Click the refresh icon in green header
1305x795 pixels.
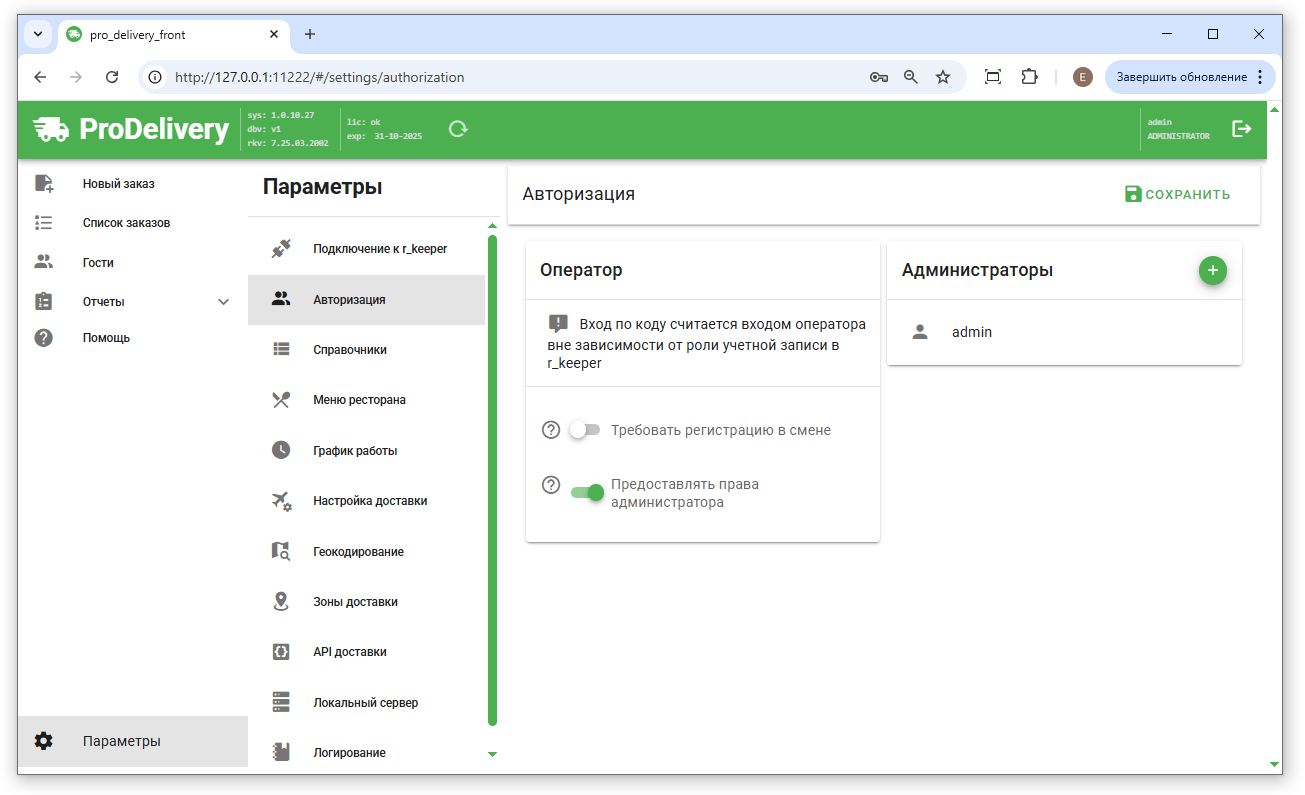coord(458,129)
